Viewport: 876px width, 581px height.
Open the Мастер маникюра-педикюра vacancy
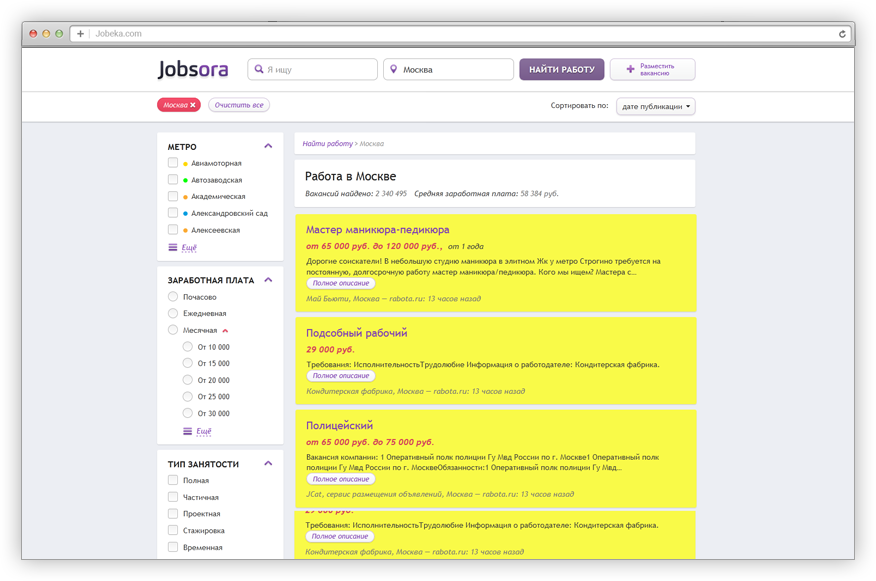377,230
